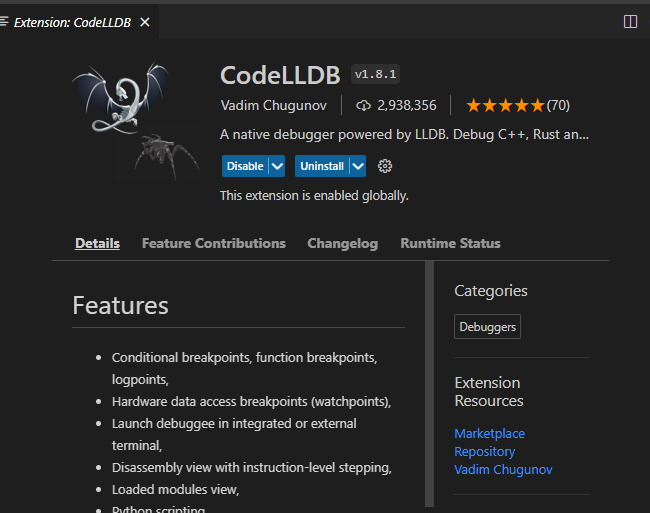Close the Extension: CodeLLDB tab
This screenshot has width=650, height=513.
point(145,22)
